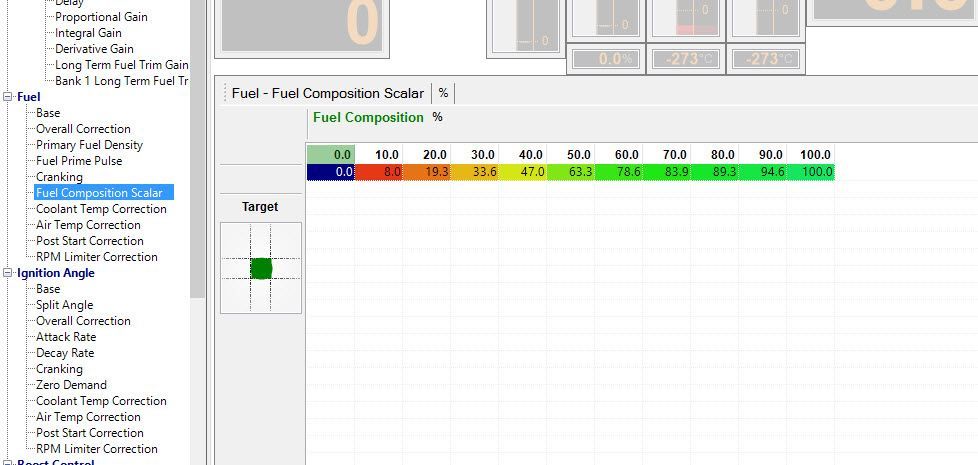Open Long Term Fuel Trim Gain

122,65
